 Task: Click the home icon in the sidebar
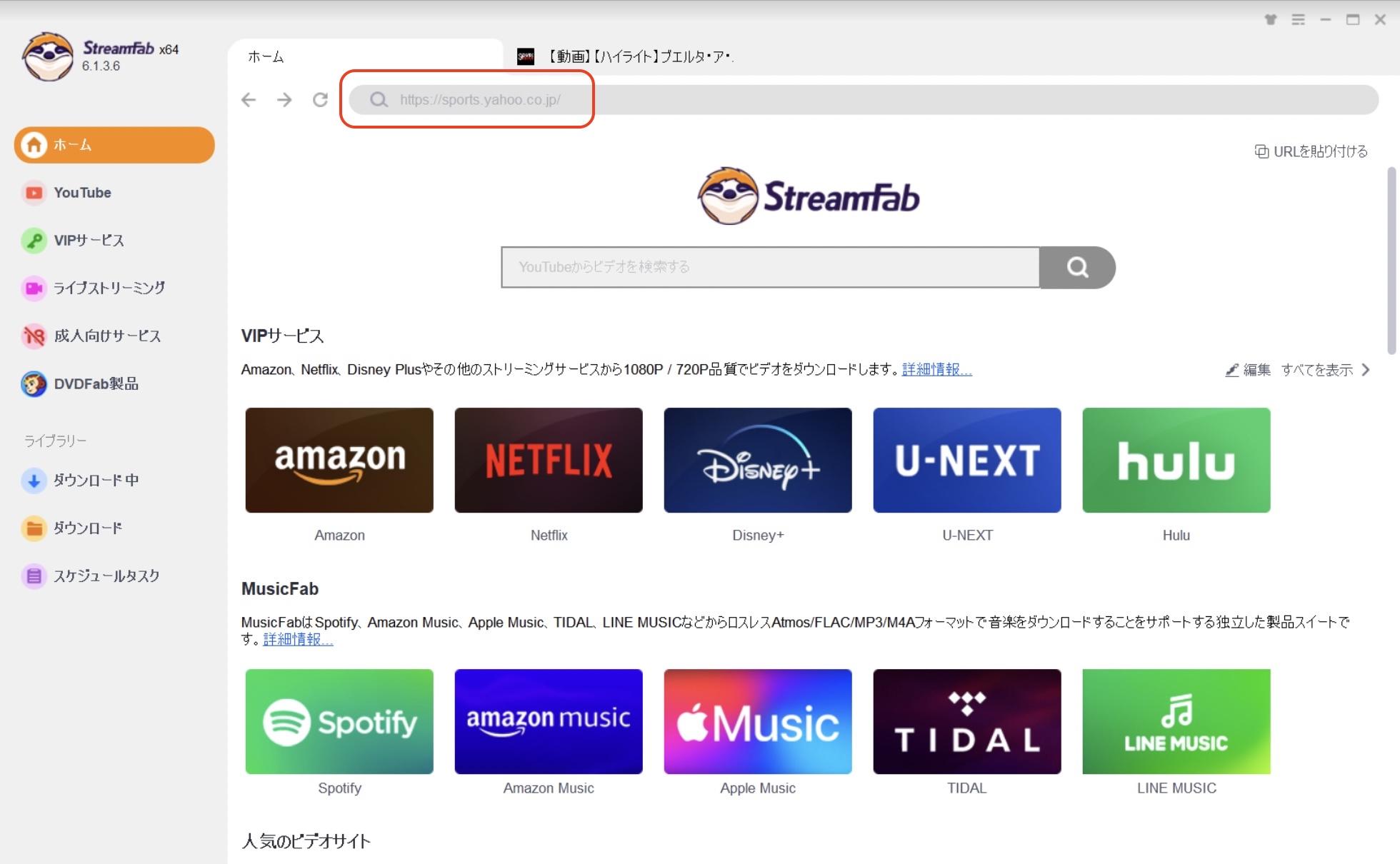[x=34, y=145]
